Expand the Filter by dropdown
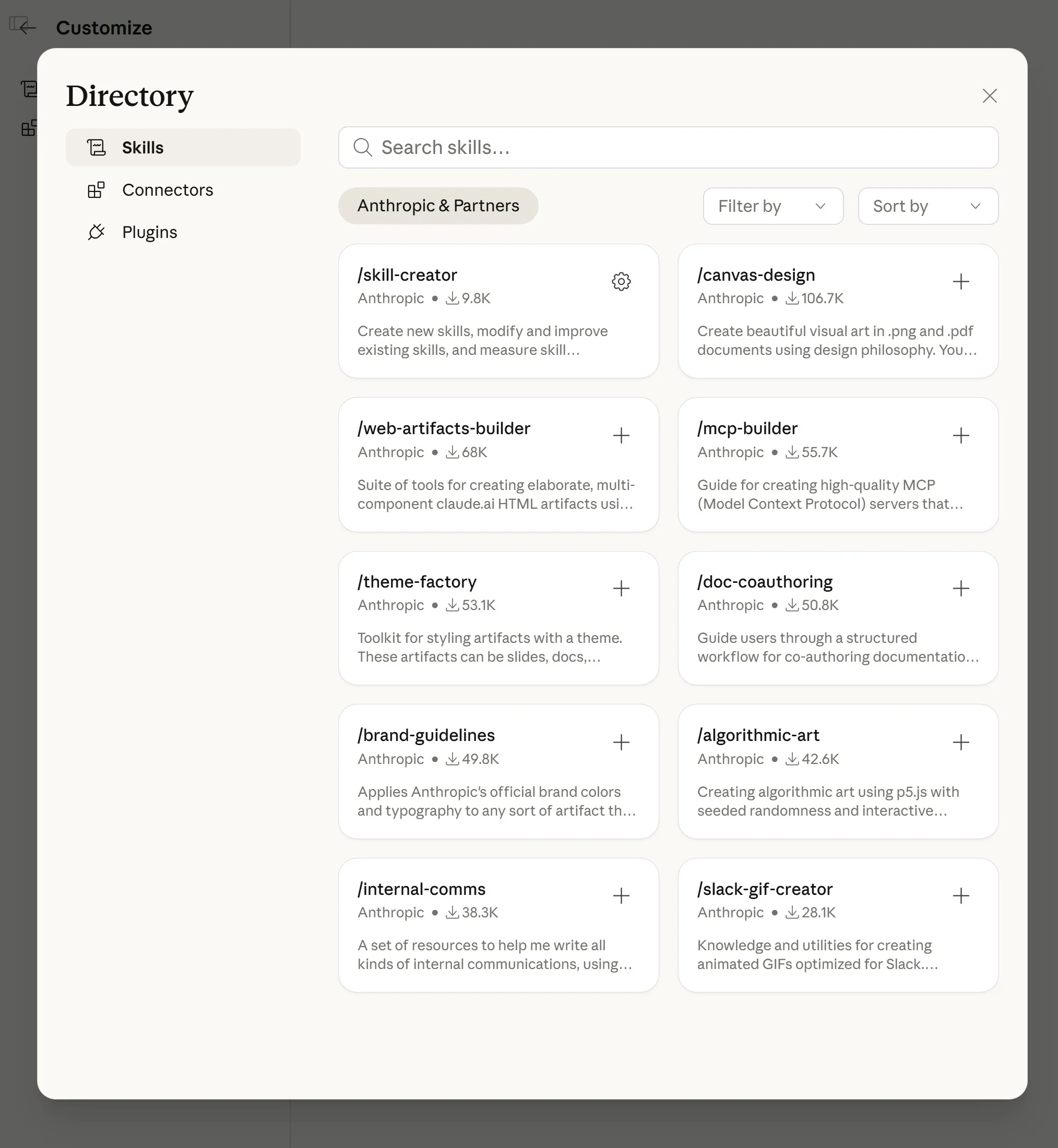Screen dimensions: 1058x1148 click(772, 206)
